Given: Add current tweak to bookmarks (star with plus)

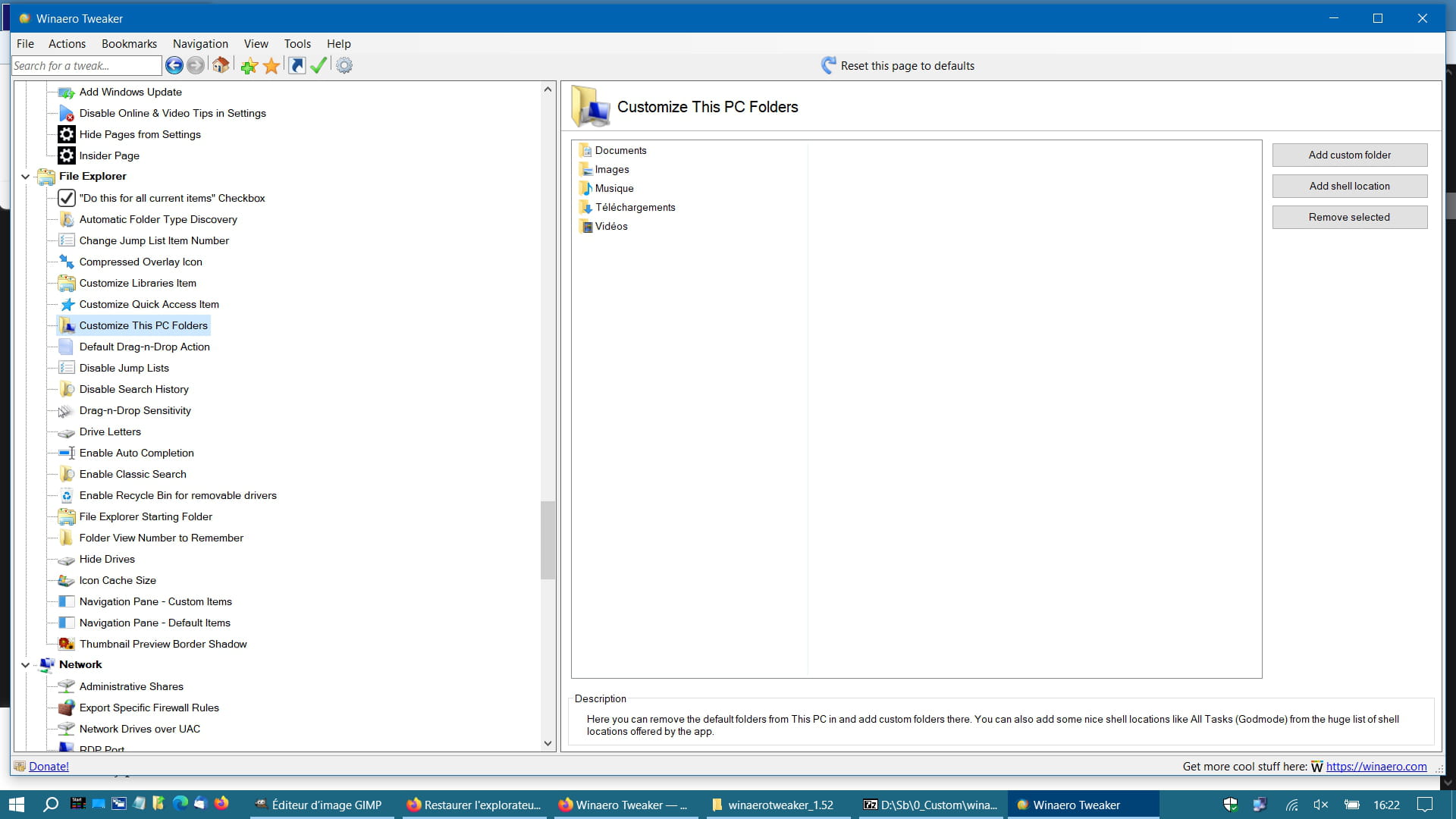Looking at the screenshot, I should [249, 66].
